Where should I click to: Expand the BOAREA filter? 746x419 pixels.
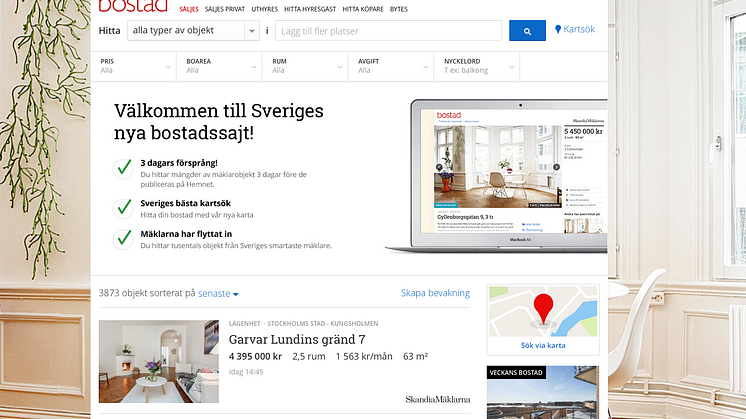(x=219, y=66)
